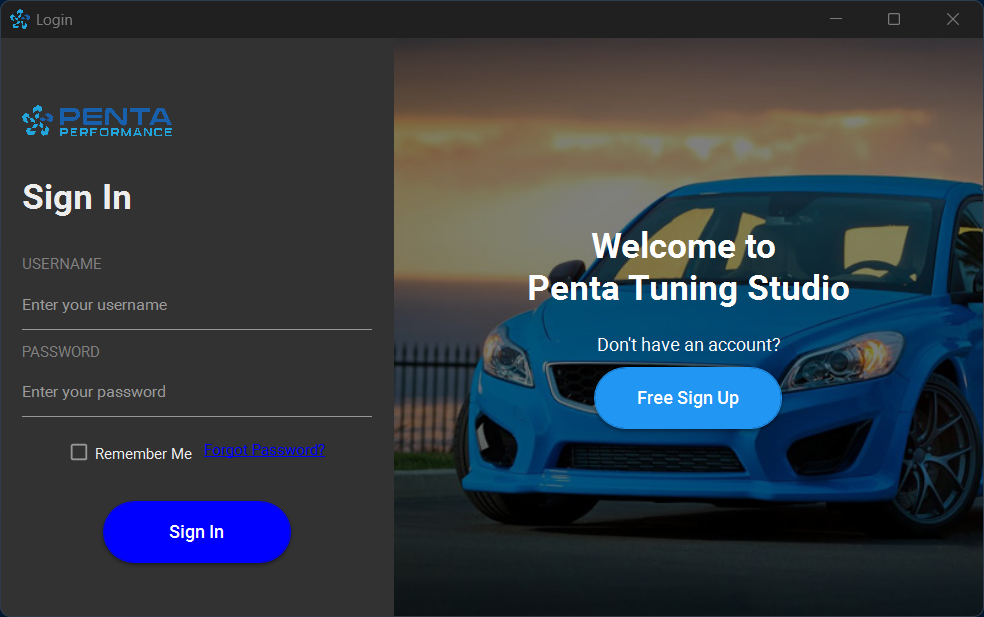Click the Penta Performance logo

pyautogui.click(x=96, y=119)
